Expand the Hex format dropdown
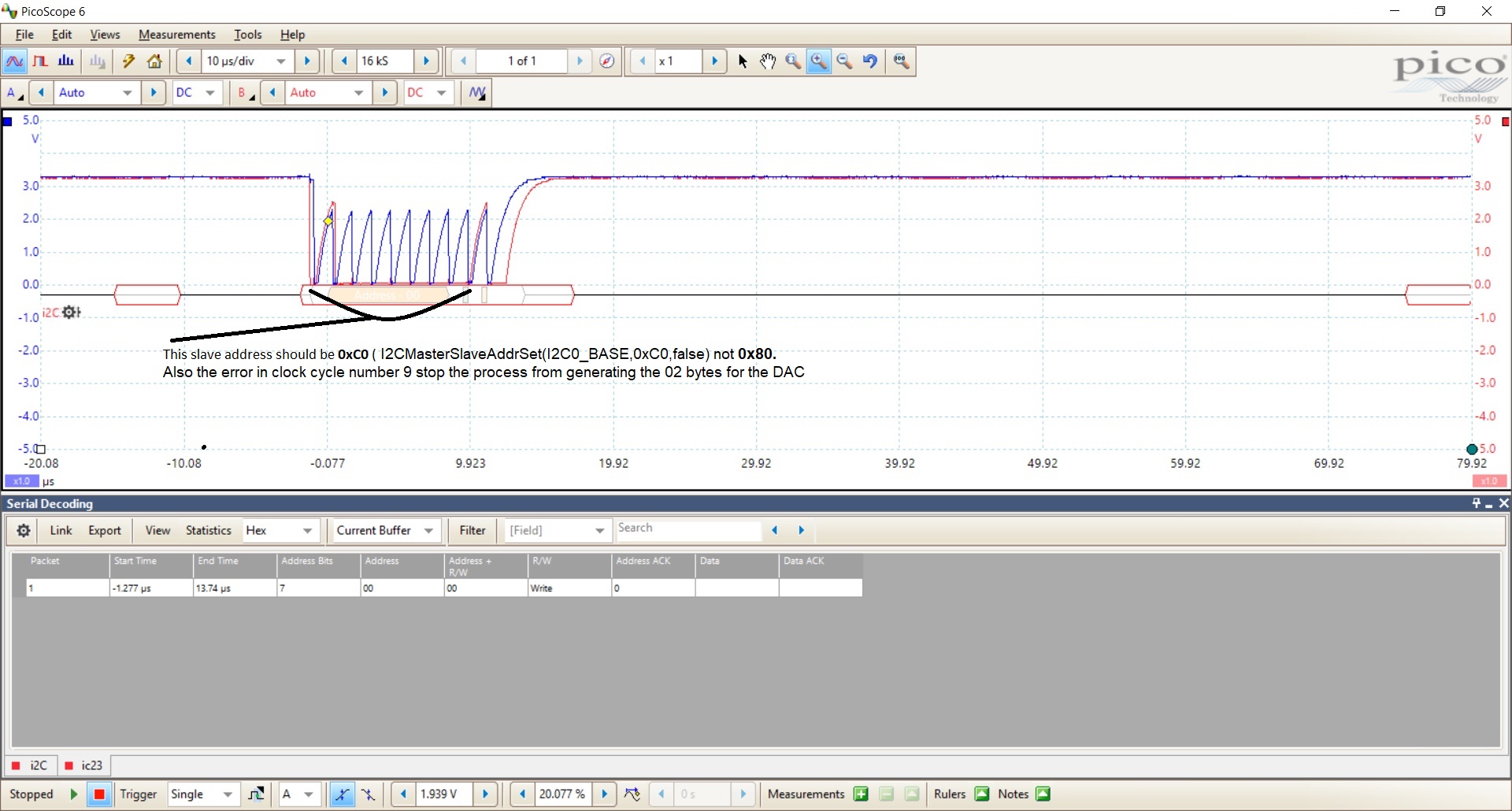1512x811 pixels. pyautogui.click(x=307, y=531)
